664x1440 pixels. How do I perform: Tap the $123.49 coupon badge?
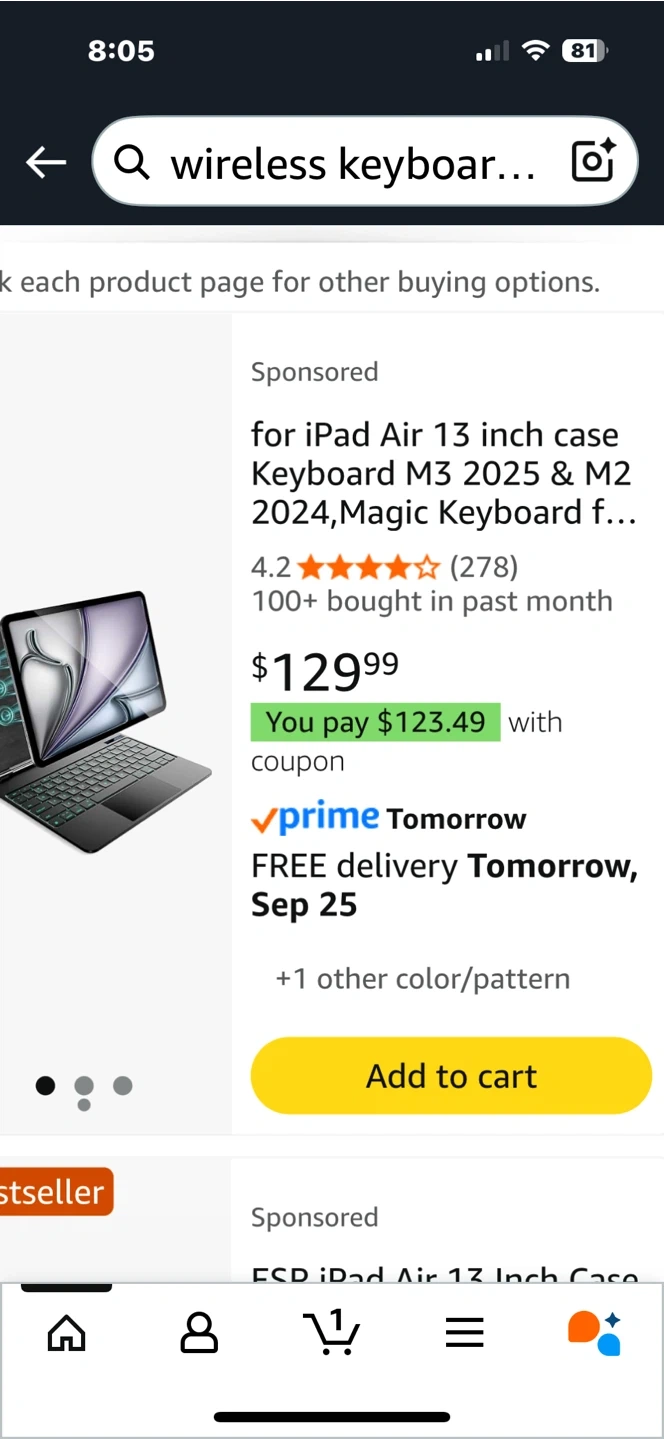[x=375, y=722]
